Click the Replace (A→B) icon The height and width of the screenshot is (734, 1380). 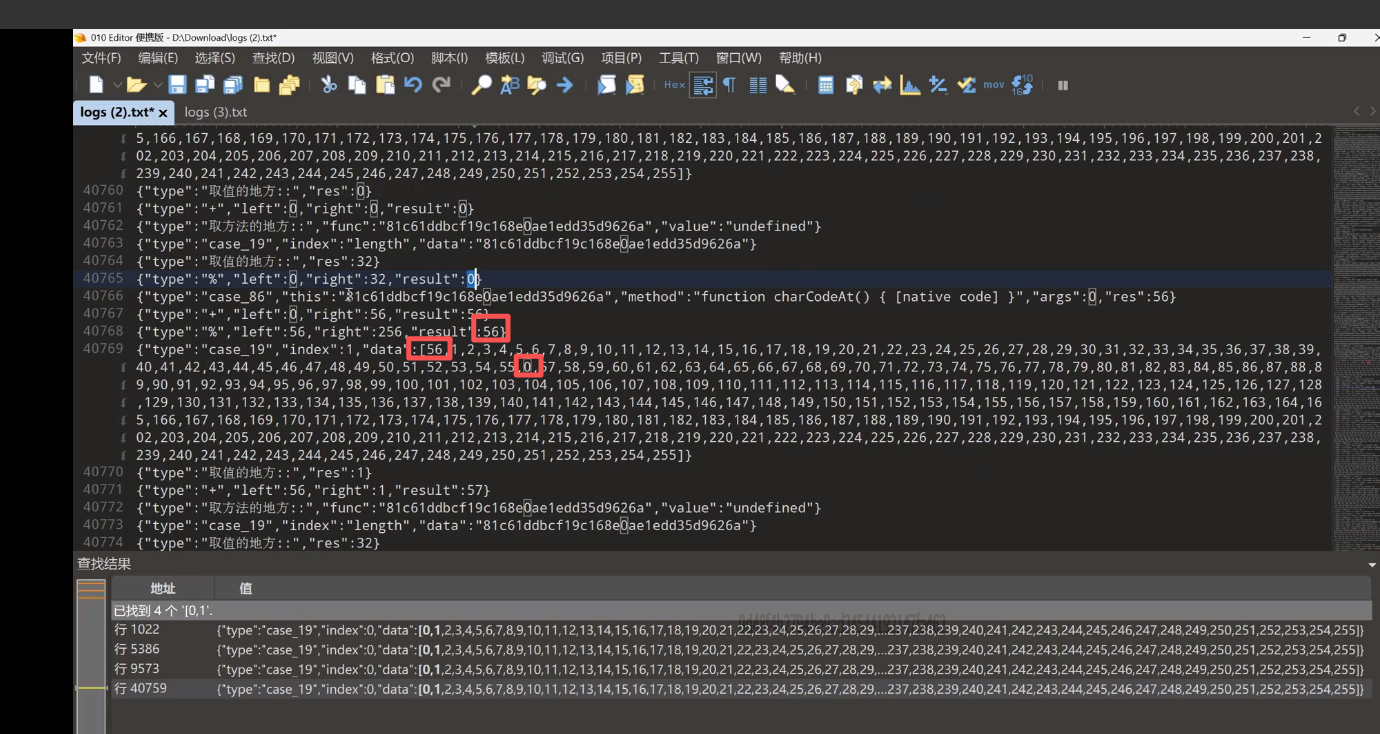[509, 85]
